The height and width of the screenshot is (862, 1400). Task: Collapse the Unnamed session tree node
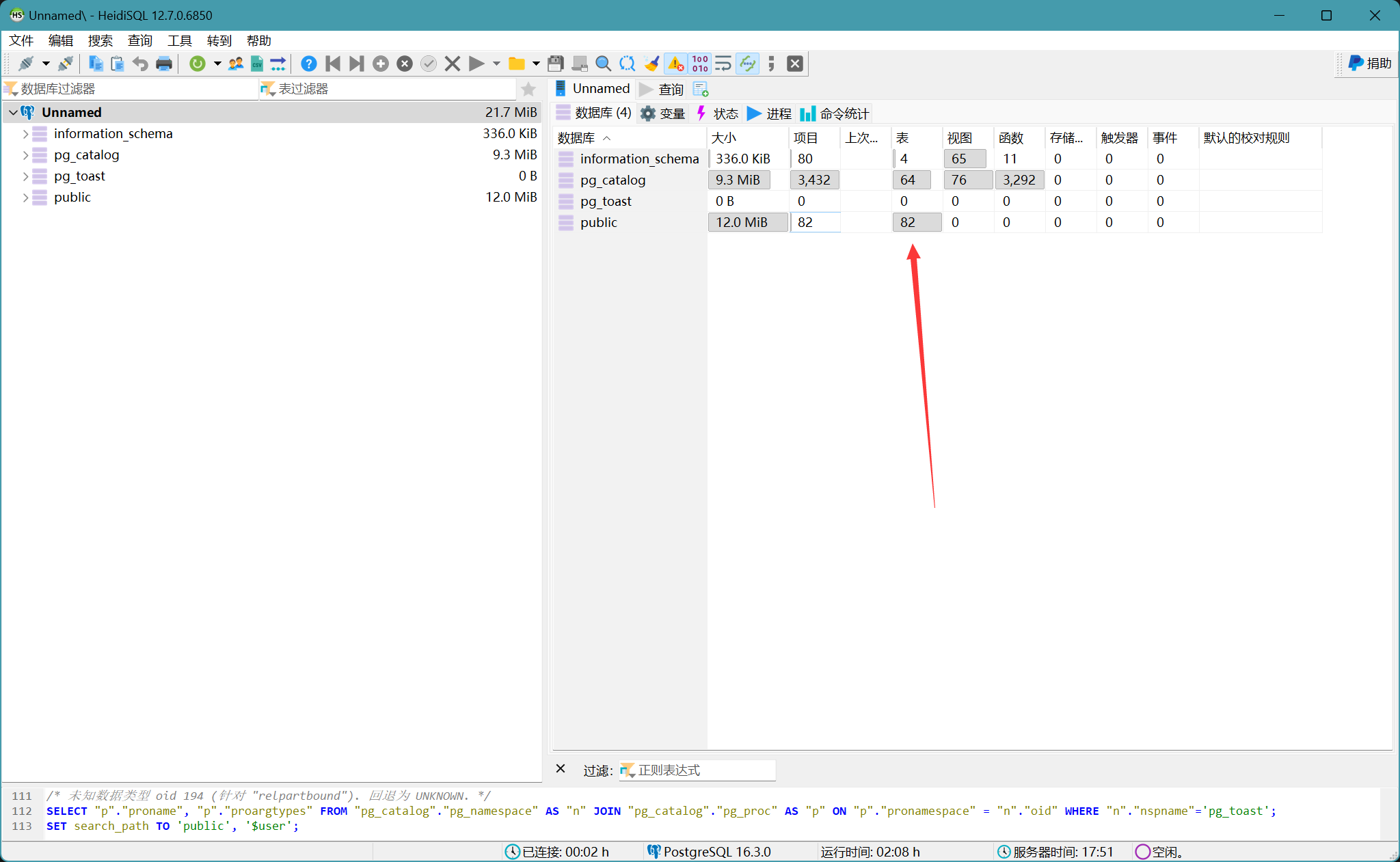13,112
